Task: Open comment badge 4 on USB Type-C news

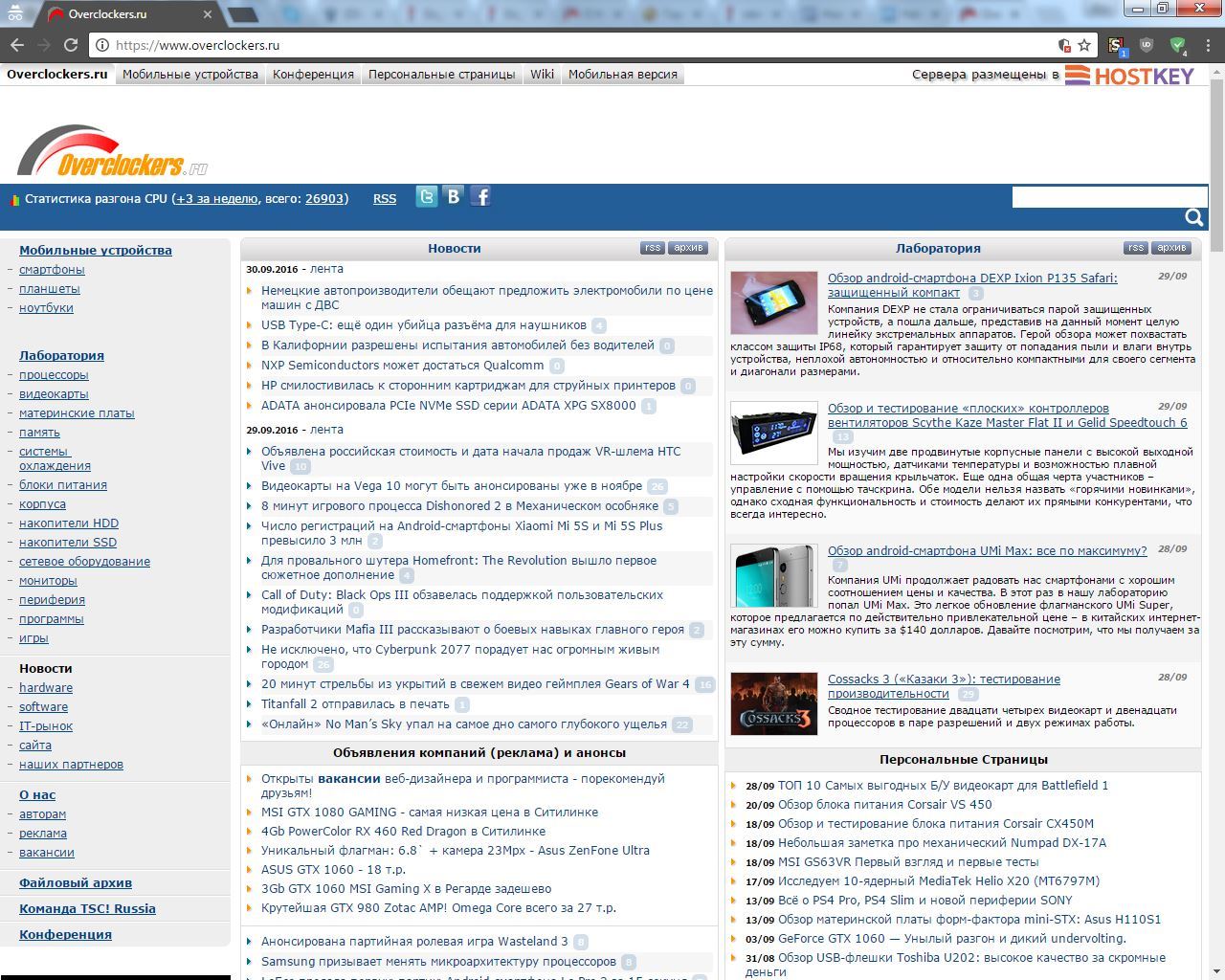Action: 599,325
